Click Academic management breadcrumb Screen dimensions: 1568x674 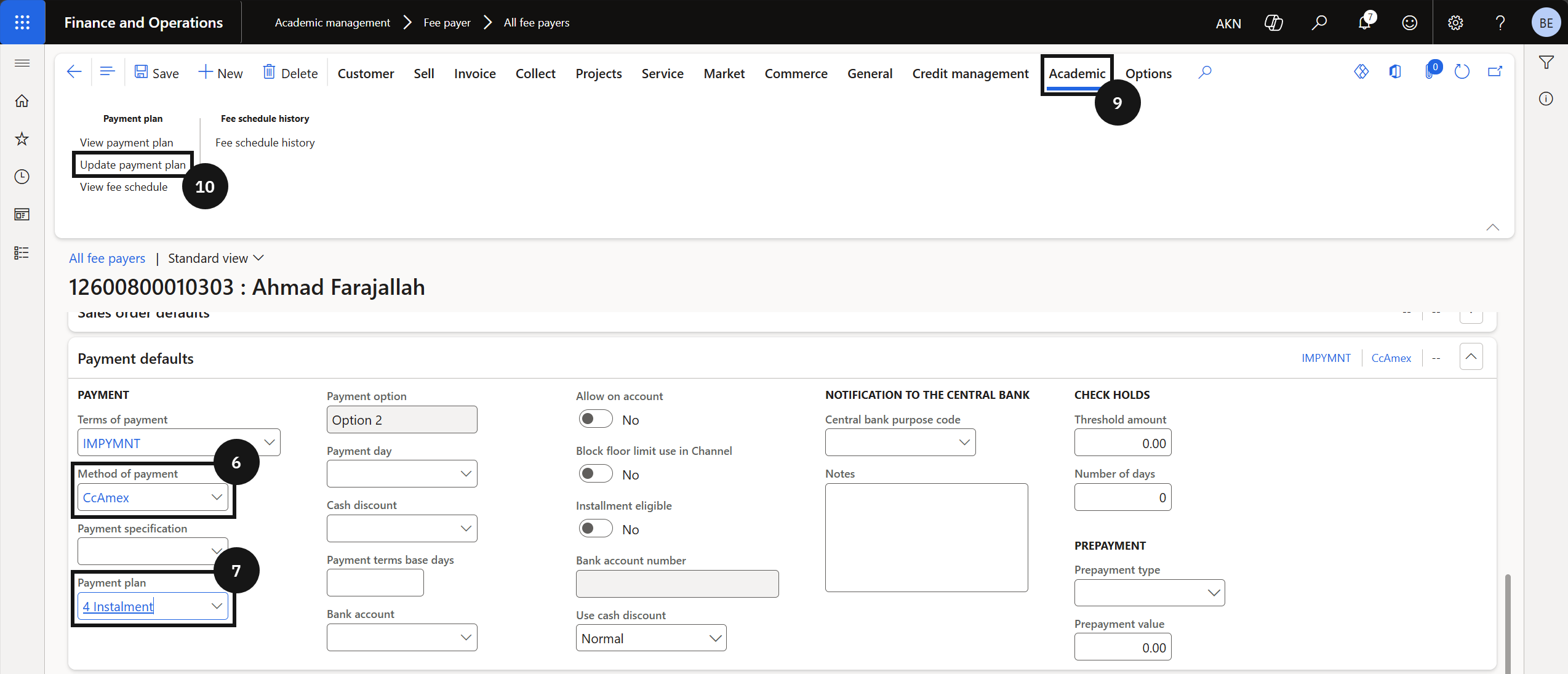coord(332,23)
